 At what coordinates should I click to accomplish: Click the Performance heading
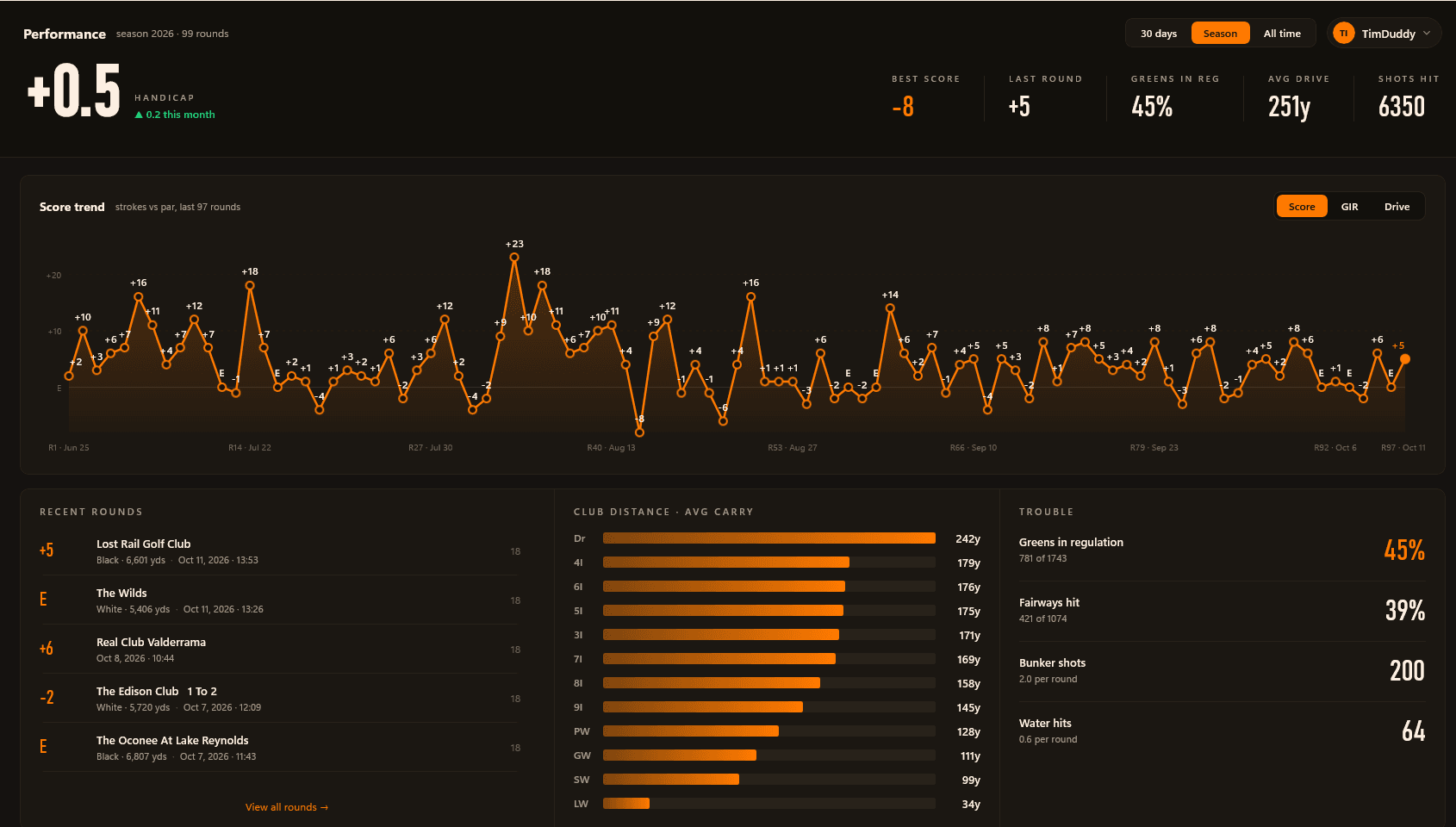(65, 34)
